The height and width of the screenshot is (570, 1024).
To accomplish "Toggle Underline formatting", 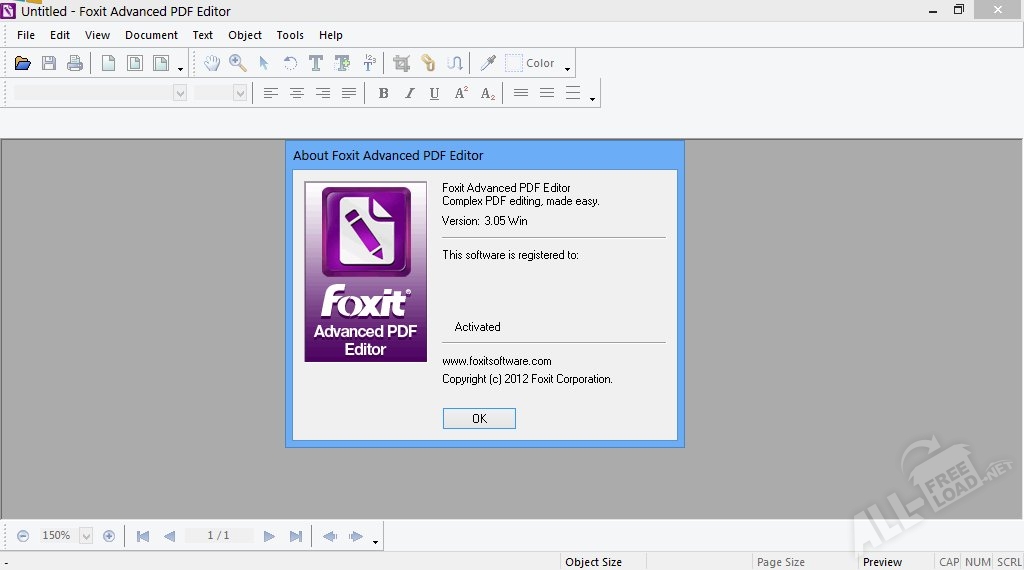I will tap(434, 93).
